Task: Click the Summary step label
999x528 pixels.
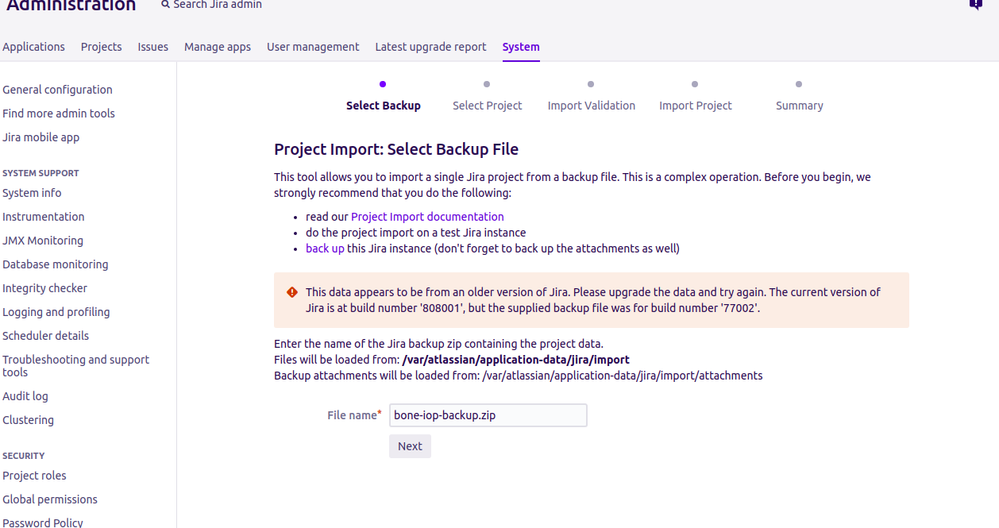Action: coord(799,106)
